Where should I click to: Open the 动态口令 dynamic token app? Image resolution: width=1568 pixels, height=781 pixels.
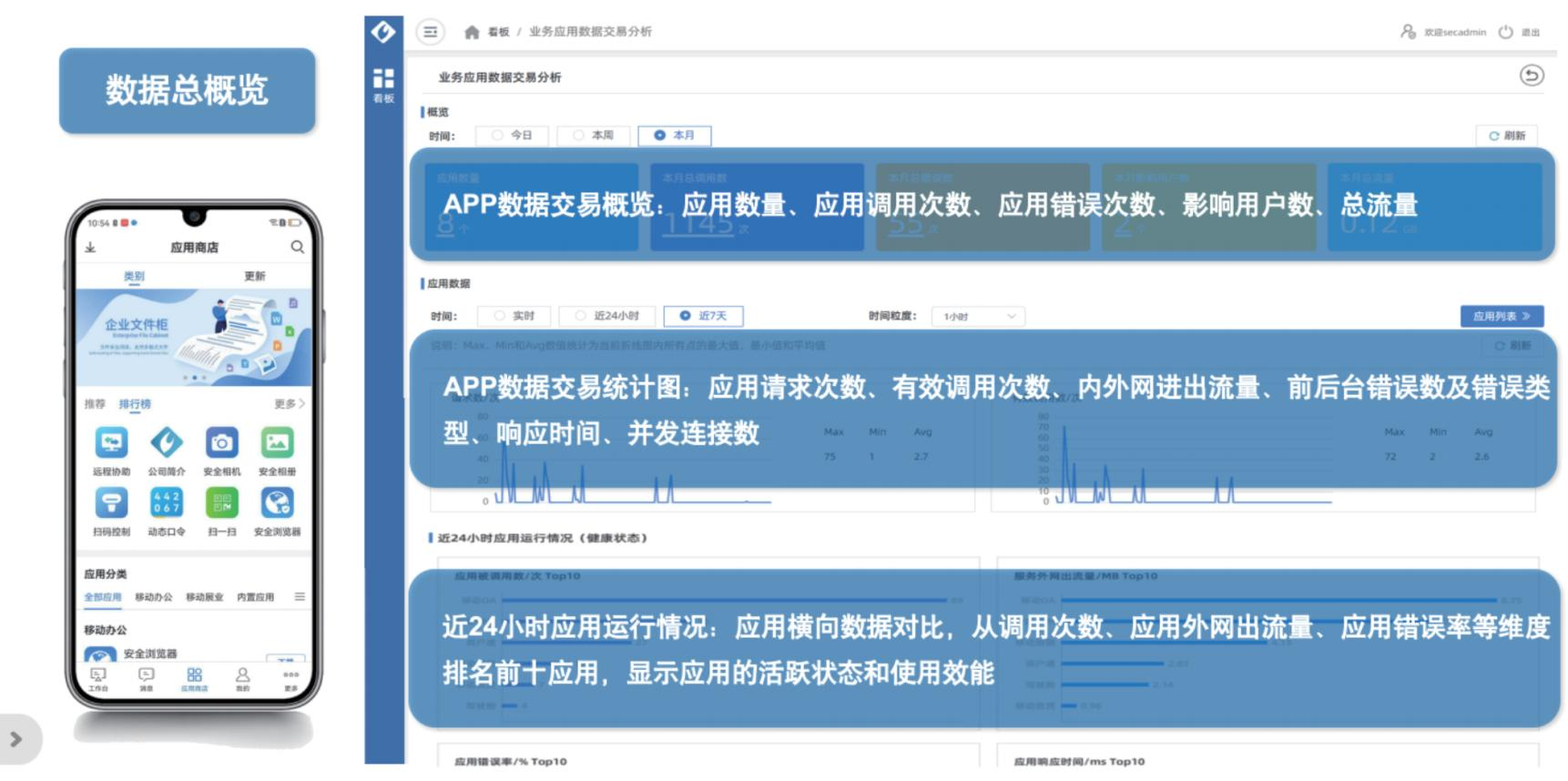click(x=166, y=502)
